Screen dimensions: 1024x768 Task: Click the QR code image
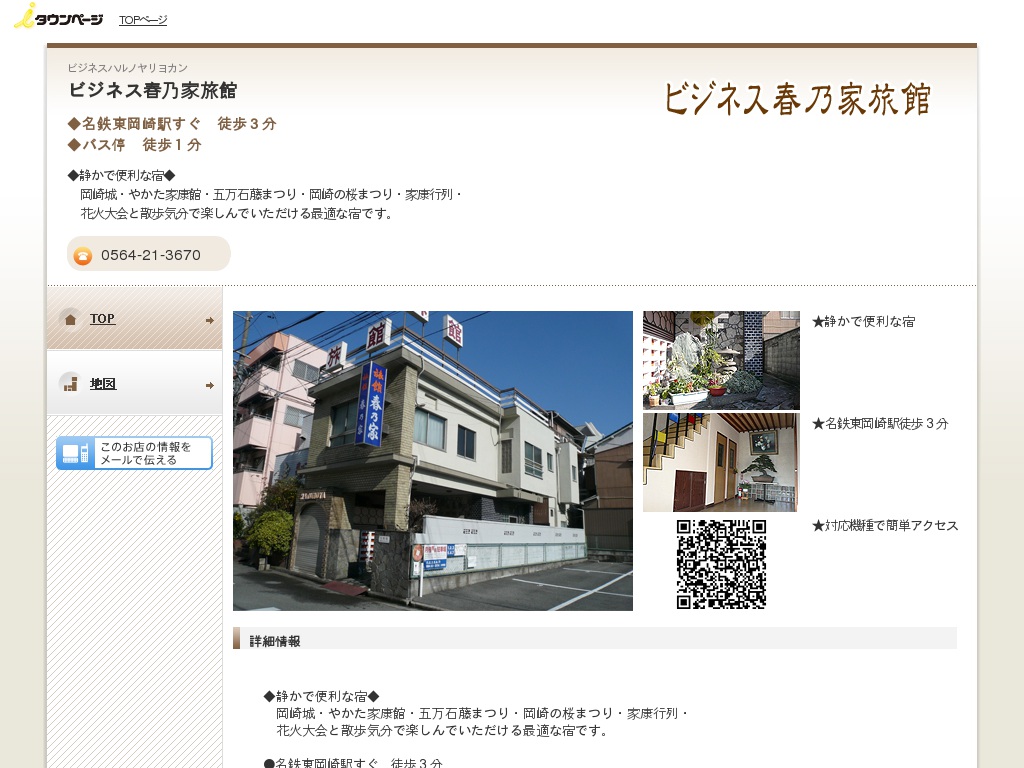(x=721, y=564)
